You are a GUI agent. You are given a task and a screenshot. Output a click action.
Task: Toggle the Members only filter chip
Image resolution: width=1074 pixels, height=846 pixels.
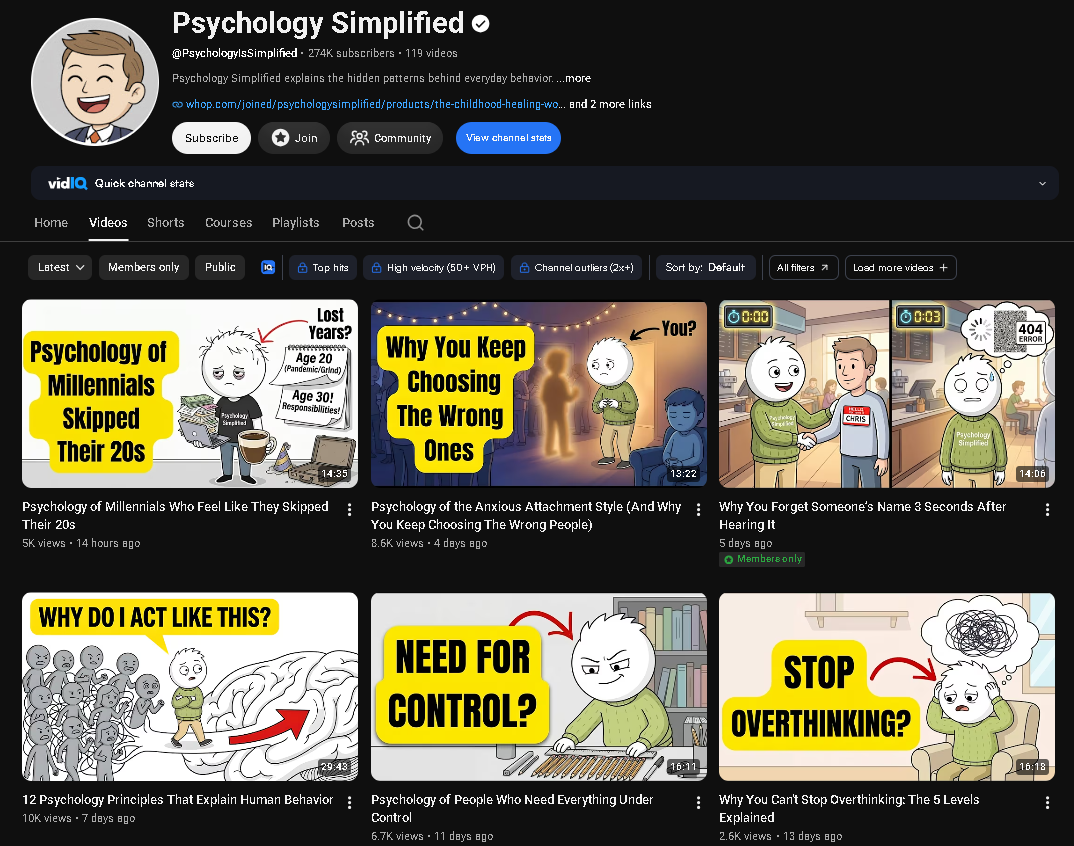pyautogui.click(x=143, y=267)
